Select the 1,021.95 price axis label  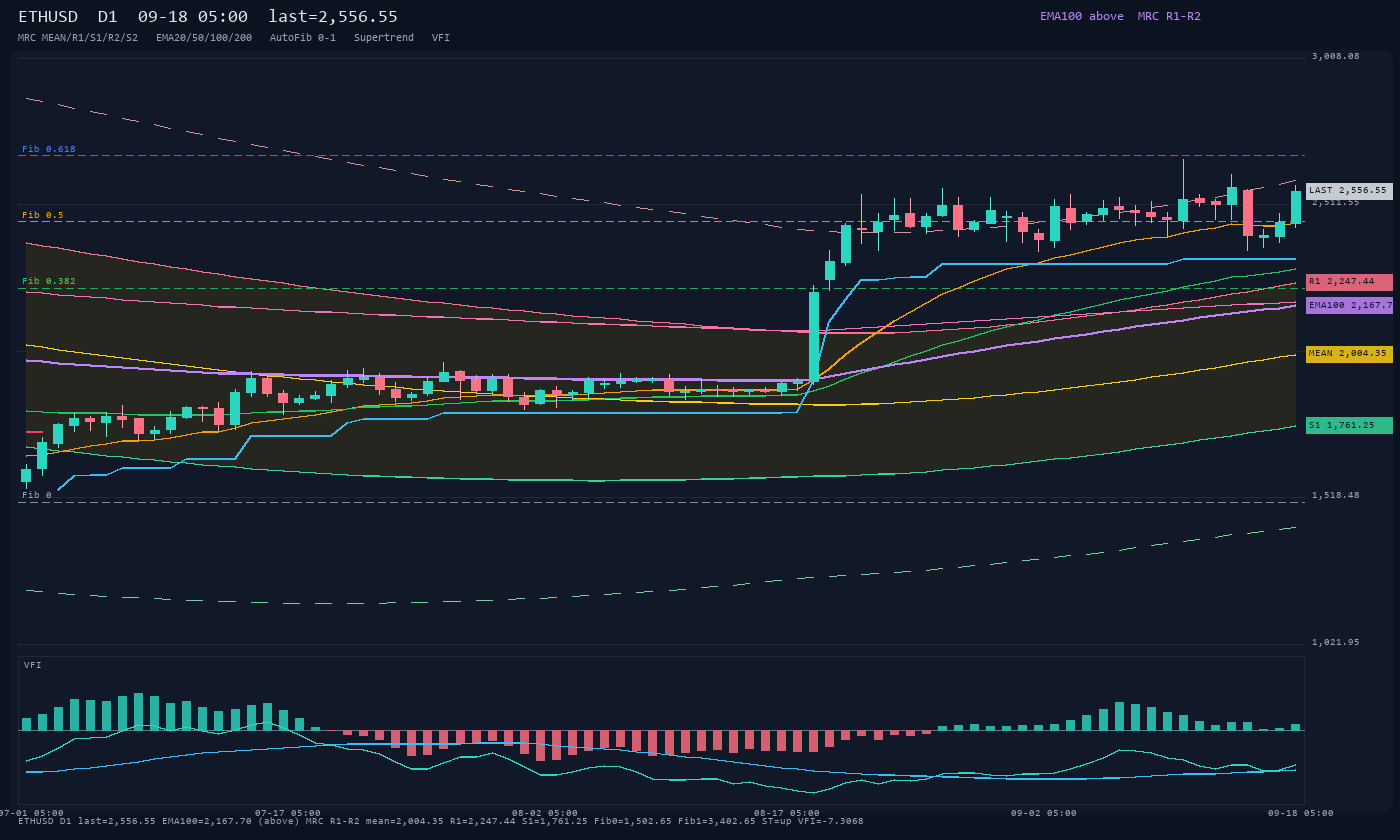(x=1336, y=642)
